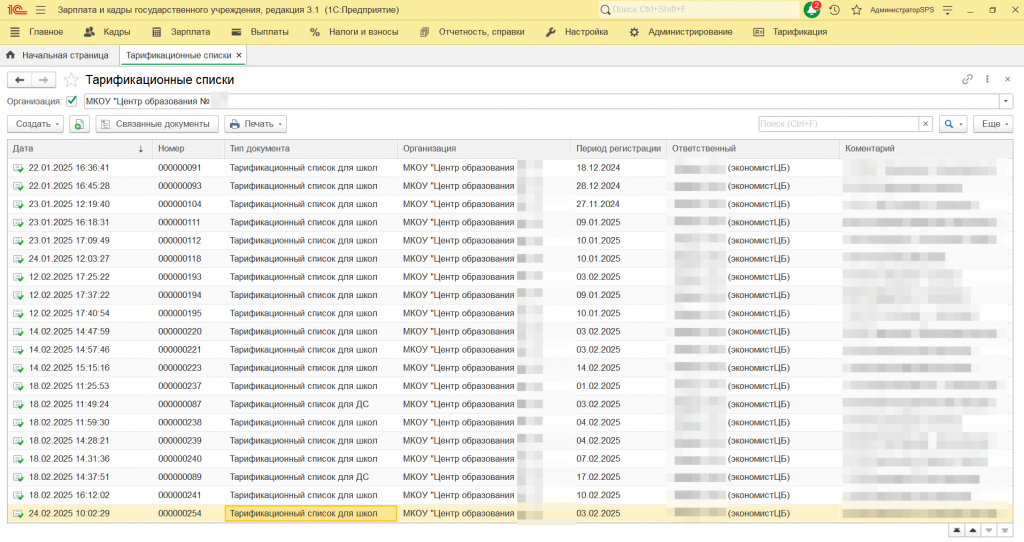Open the Еще dropdown menu
This screenshot has height=542, width=1024.
pyautogui.click(x=994, y=124)
